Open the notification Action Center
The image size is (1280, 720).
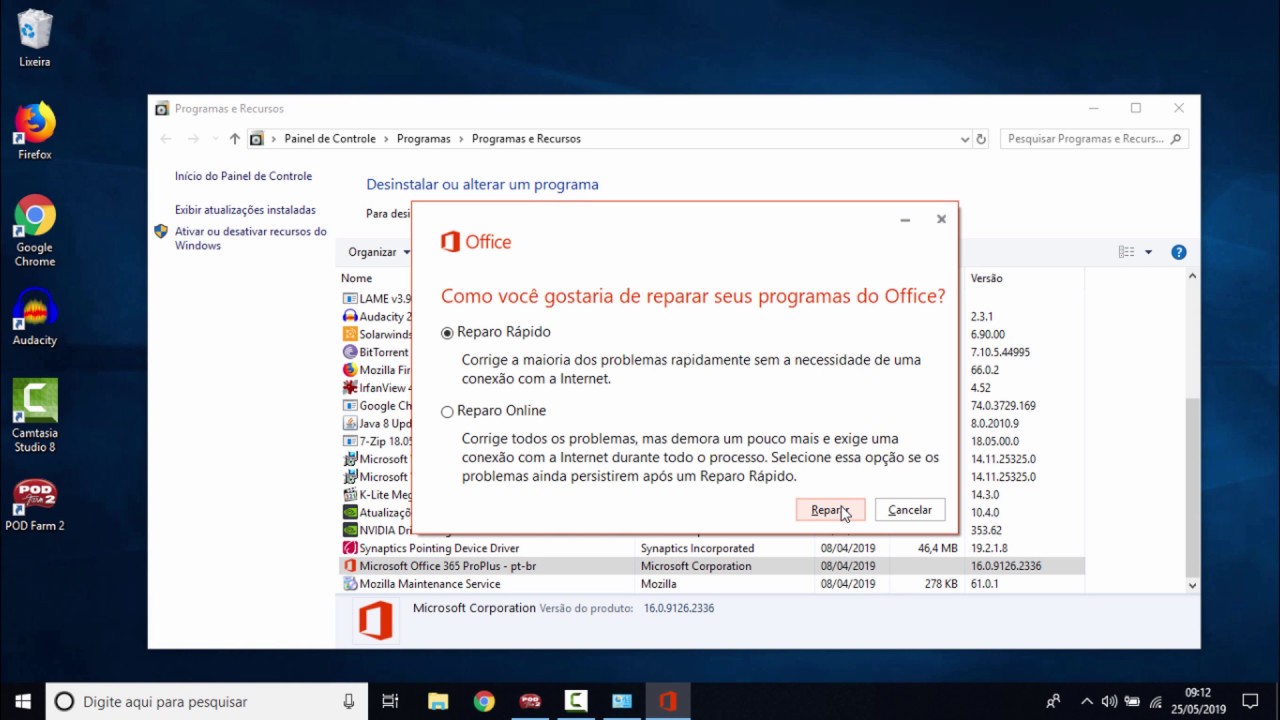[1250, 702]
